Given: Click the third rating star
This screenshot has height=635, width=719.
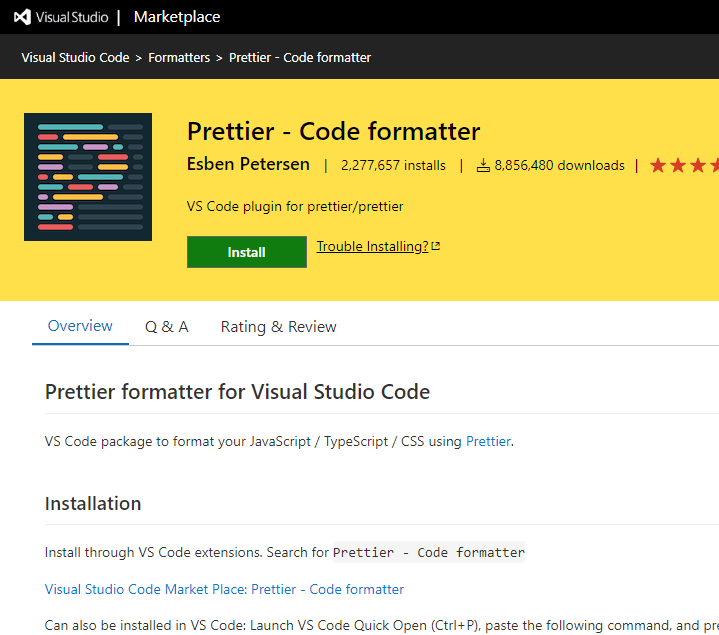Looking at the screenshot, I should pos(698,165).
